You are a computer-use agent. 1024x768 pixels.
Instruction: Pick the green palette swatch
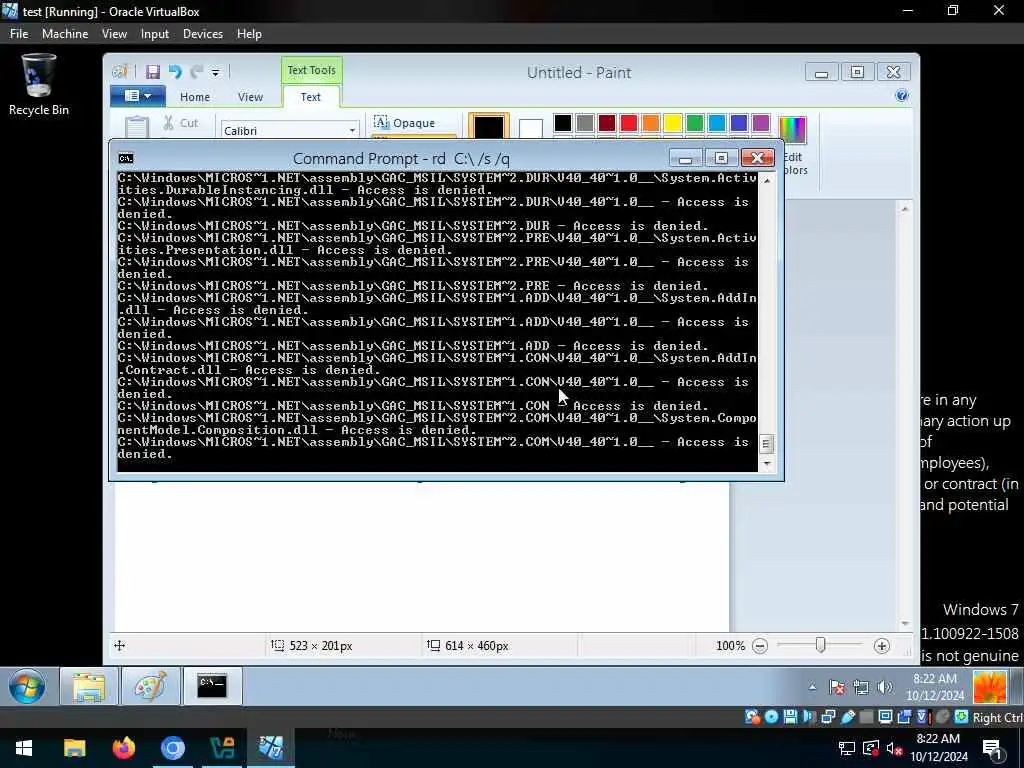[695, 123]
